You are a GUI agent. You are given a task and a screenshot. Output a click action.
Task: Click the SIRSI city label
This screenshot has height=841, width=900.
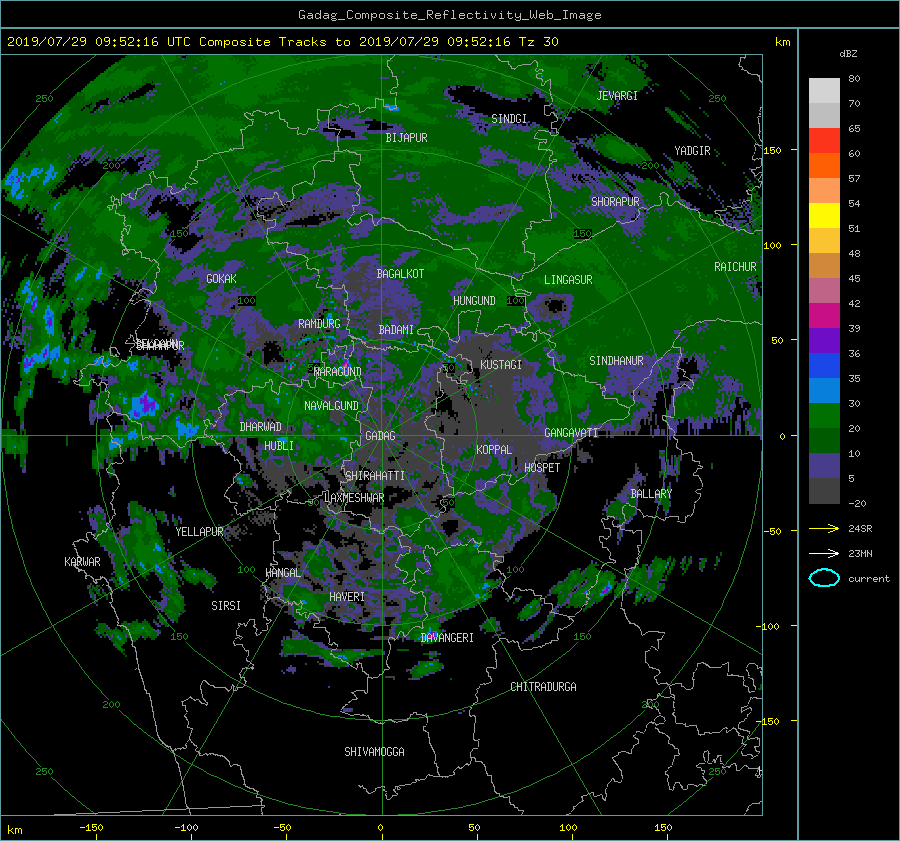click(226, 606)
